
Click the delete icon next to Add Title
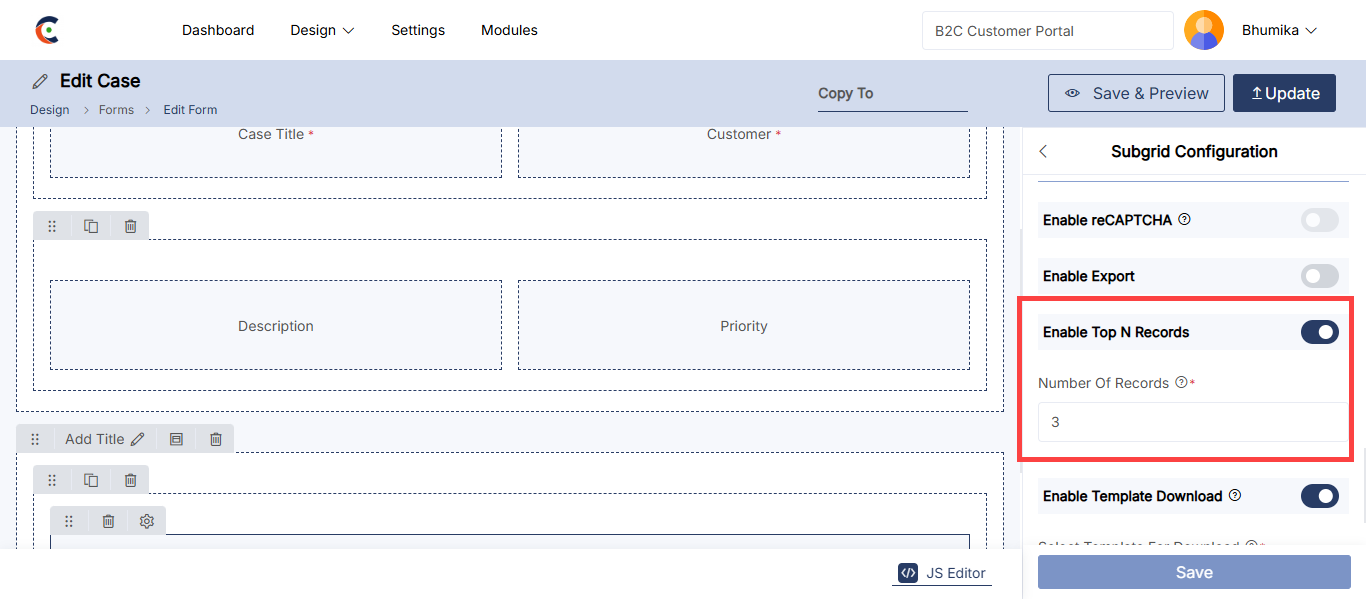(216, 439)
